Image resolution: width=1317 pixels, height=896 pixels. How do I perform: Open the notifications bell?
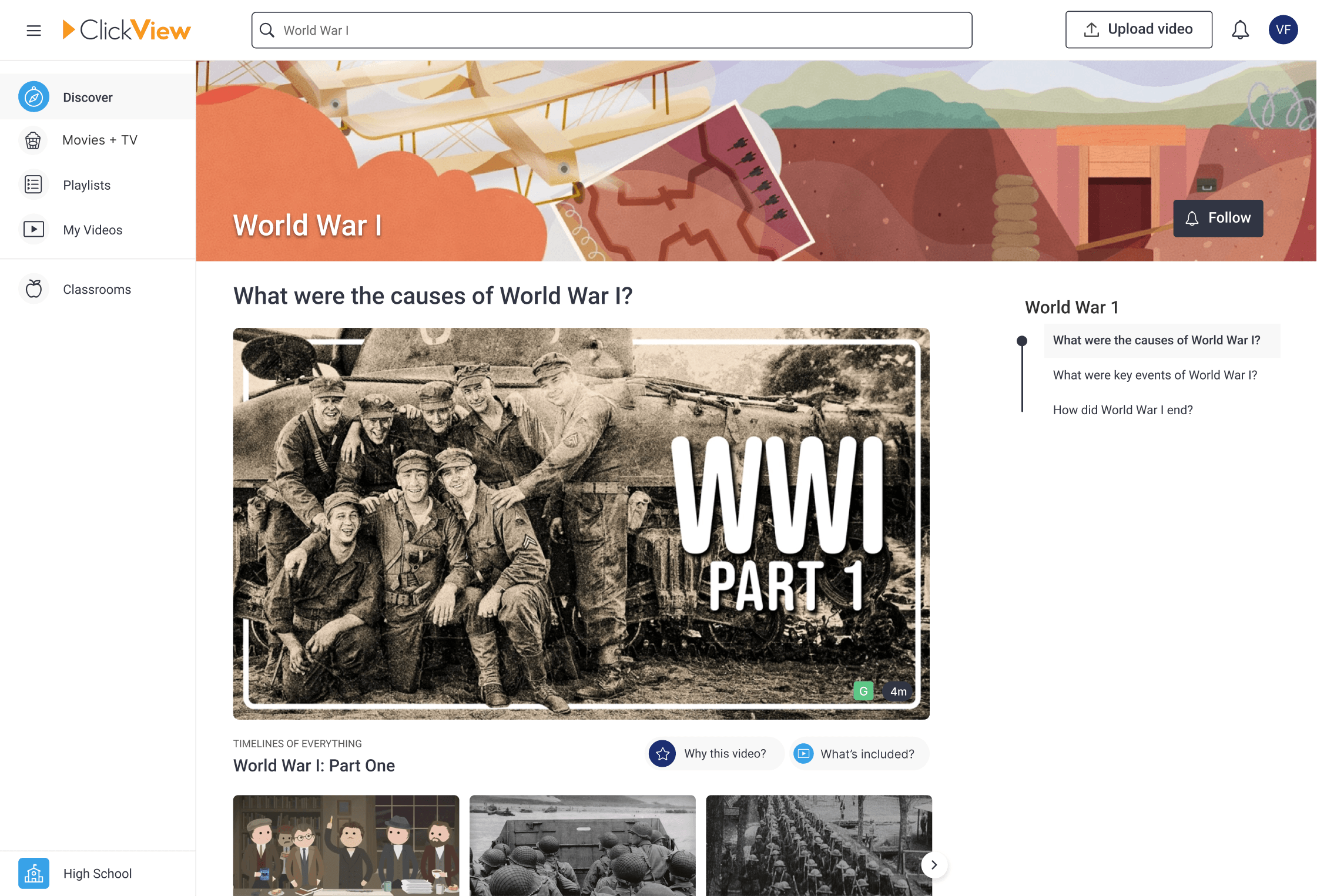(x=1240, y=29)
